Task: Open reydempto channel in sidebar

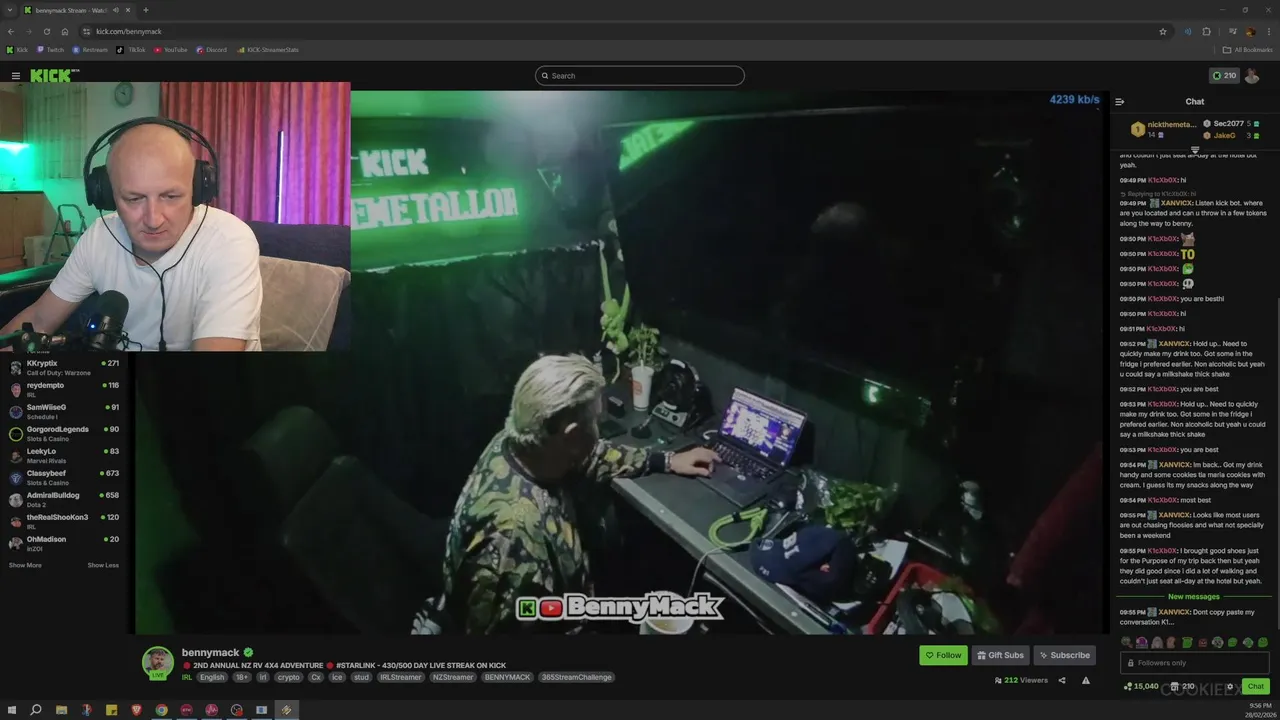Action: 66,389
